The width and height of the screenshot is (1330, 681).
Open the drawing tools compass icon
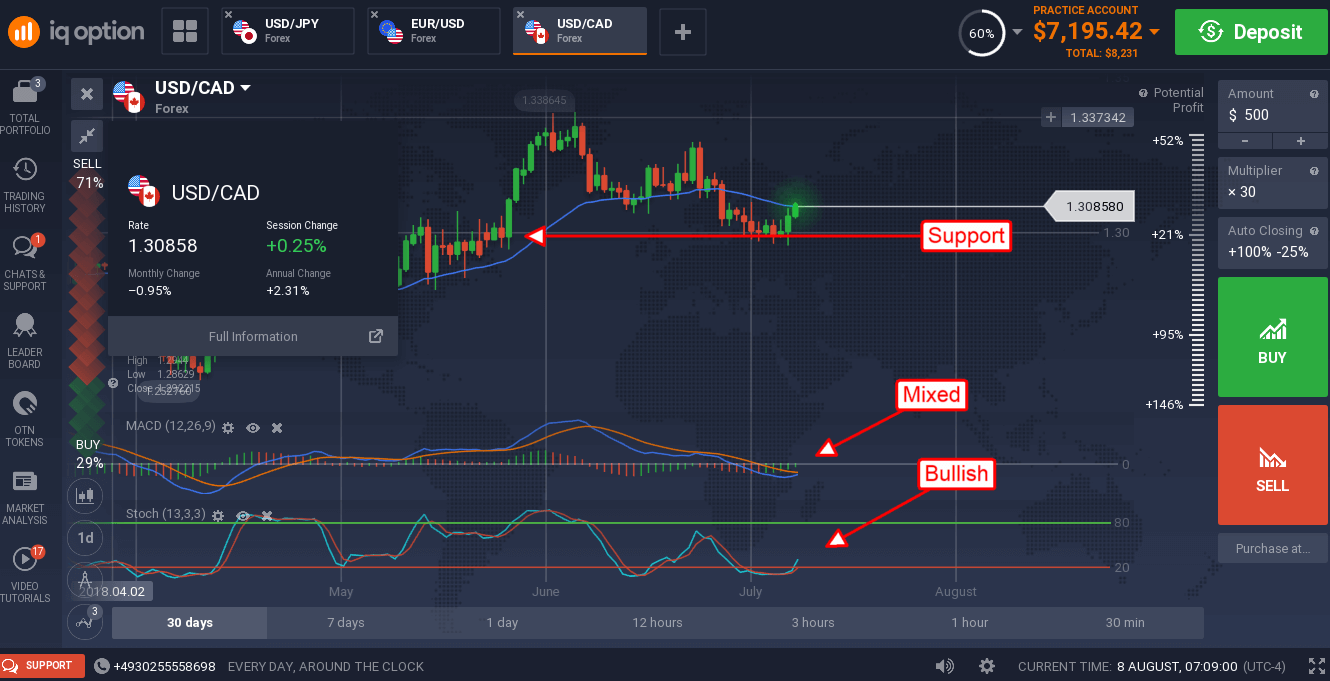(x=86, y=579)
